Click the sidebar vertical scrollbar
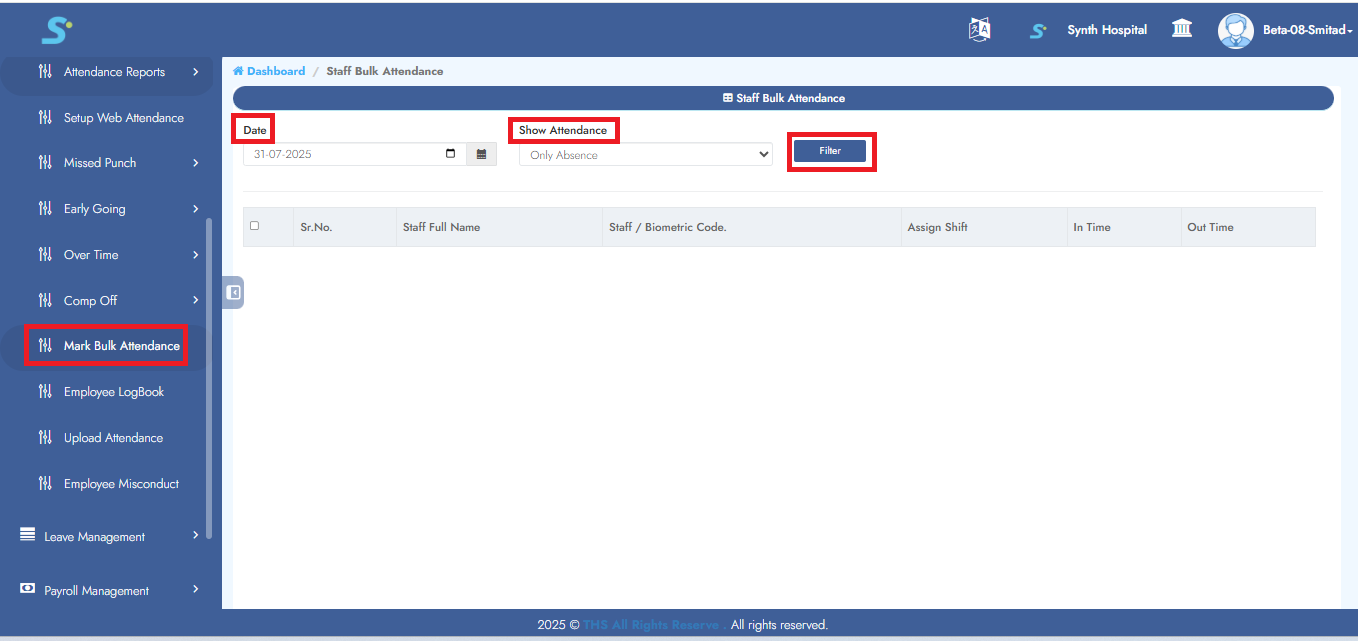Image resolution: width=1358 pixels, height=641 pixels. [209, 380]
